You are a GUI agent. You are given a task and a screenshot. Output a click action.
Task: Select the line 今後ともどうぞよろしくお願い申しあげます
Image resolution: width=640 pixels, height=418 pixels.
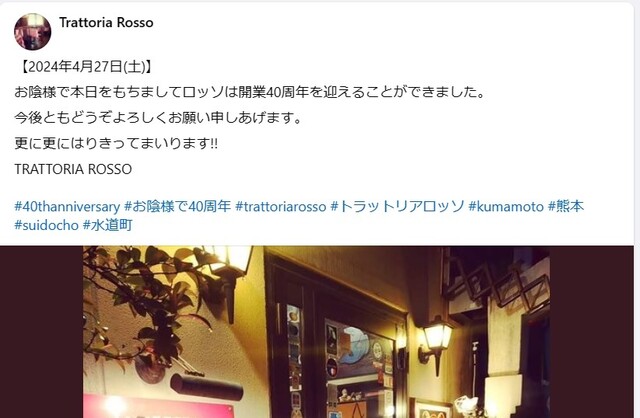[158, 118]
